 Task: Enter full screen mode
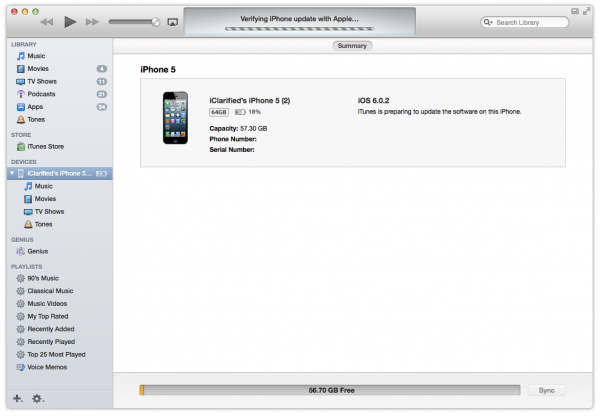pyautogui.click(x=587, y=10)
